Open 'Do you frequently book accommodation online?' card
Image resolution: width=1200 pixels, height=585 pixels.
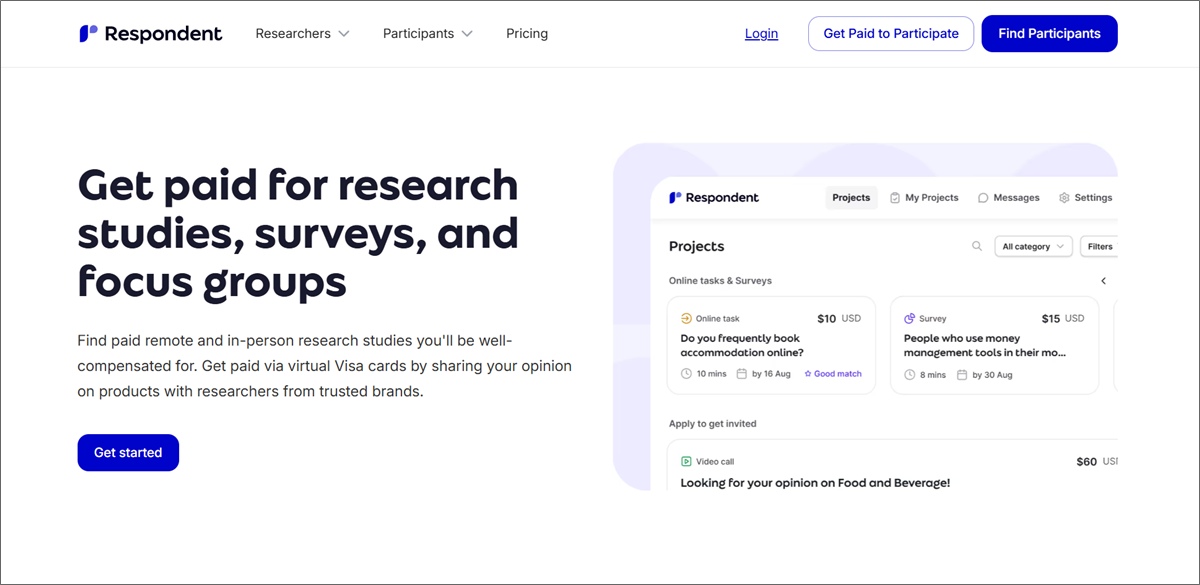click(x=771, y=345)
